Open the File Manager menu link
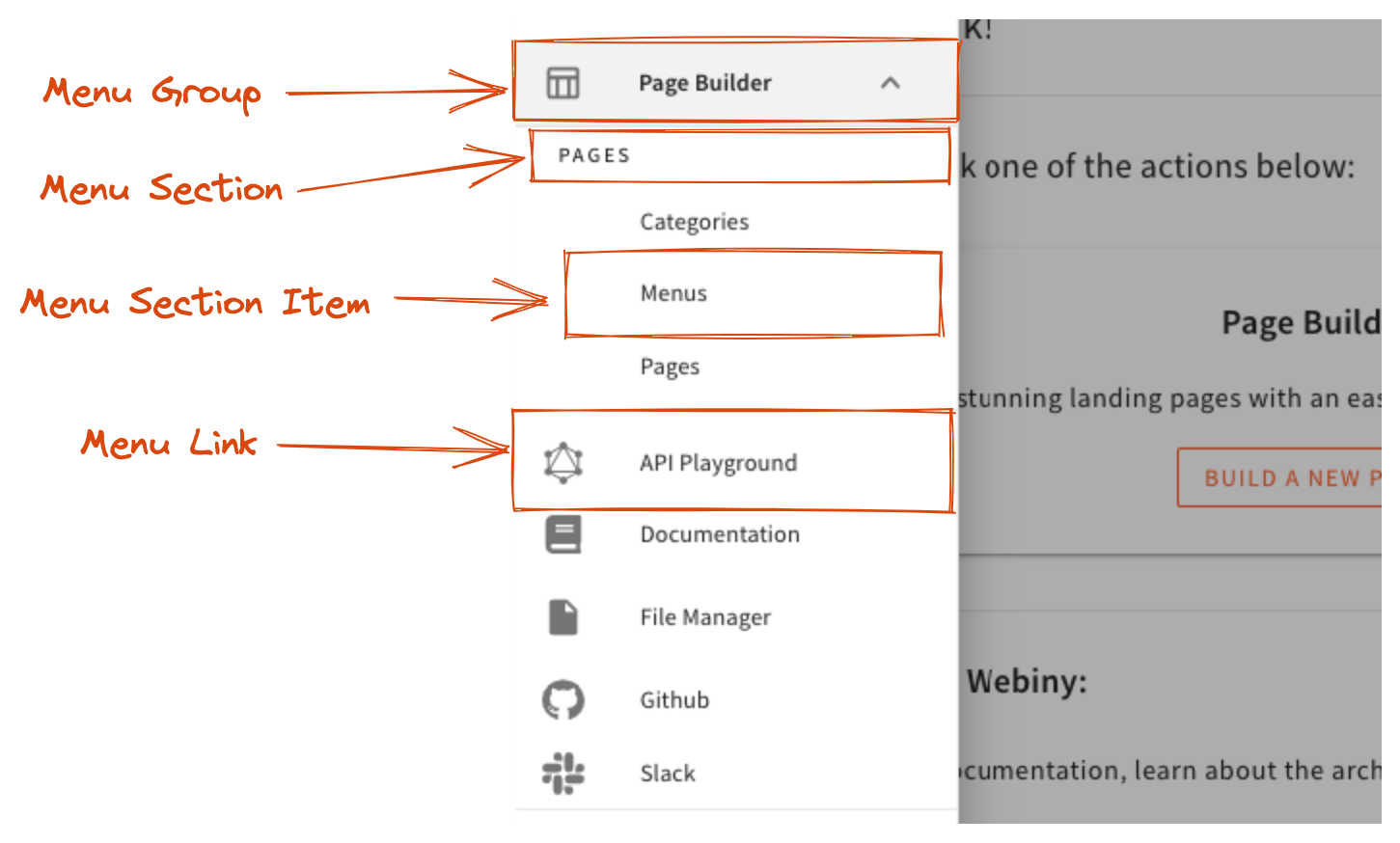 tap(705, 617)
